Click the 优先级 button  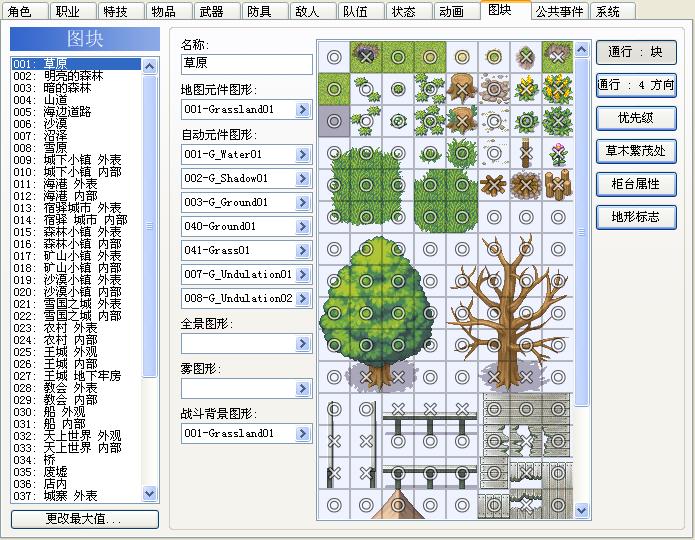click(636, 118)
